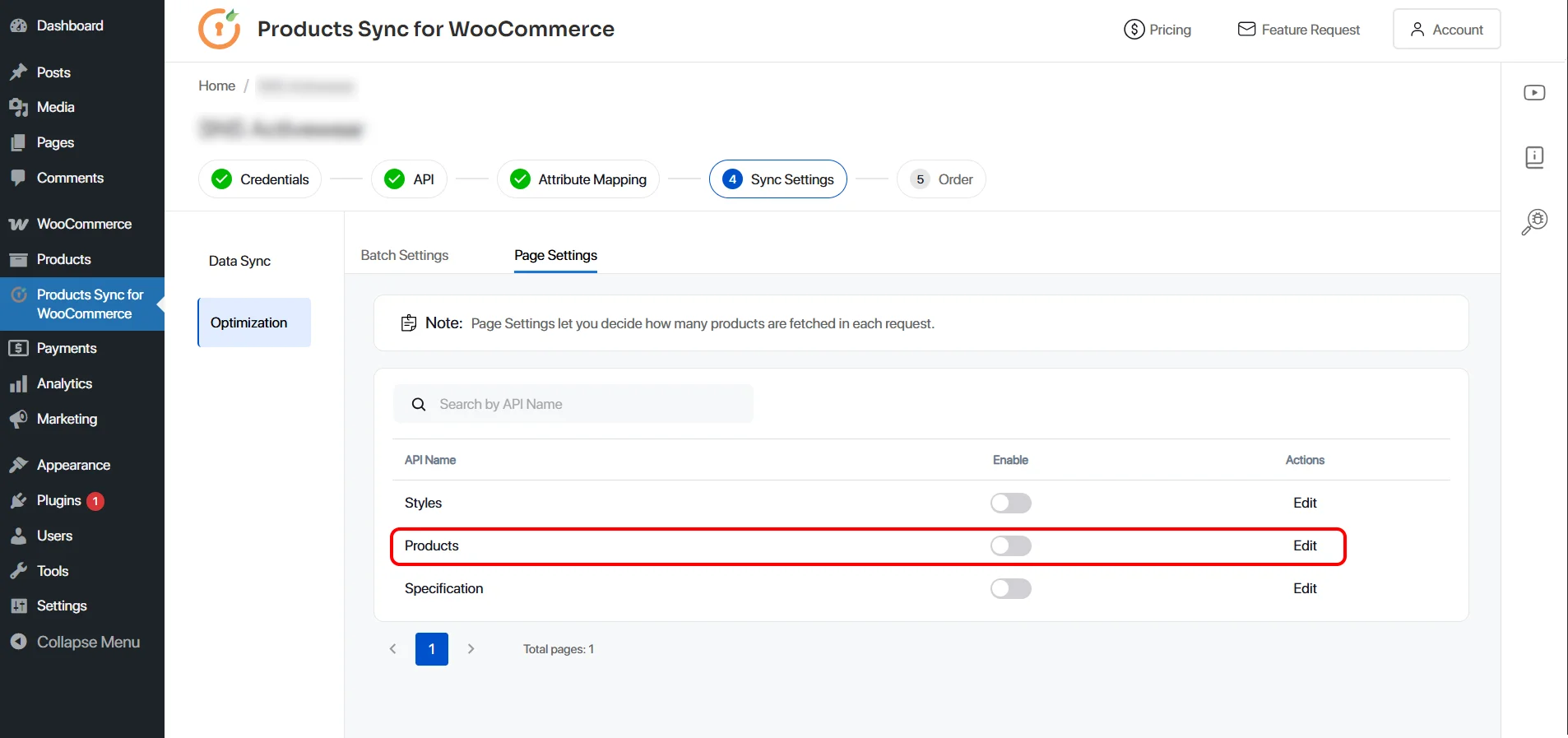Focus the Search by API Name field
This screenshot has width=1568, height=738.
point(573,404)
